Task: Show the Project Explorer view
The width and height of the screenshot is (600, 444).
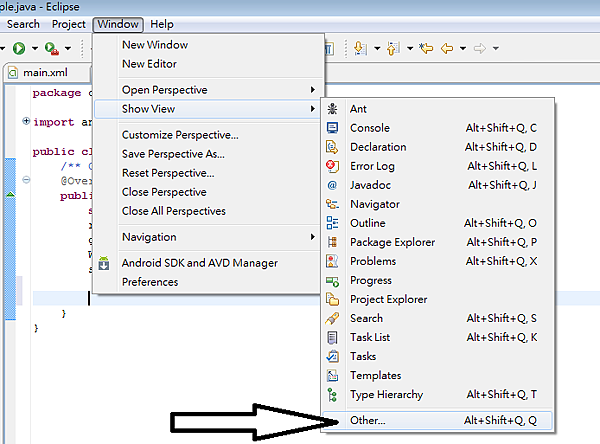Action: (x=437, y=299)
